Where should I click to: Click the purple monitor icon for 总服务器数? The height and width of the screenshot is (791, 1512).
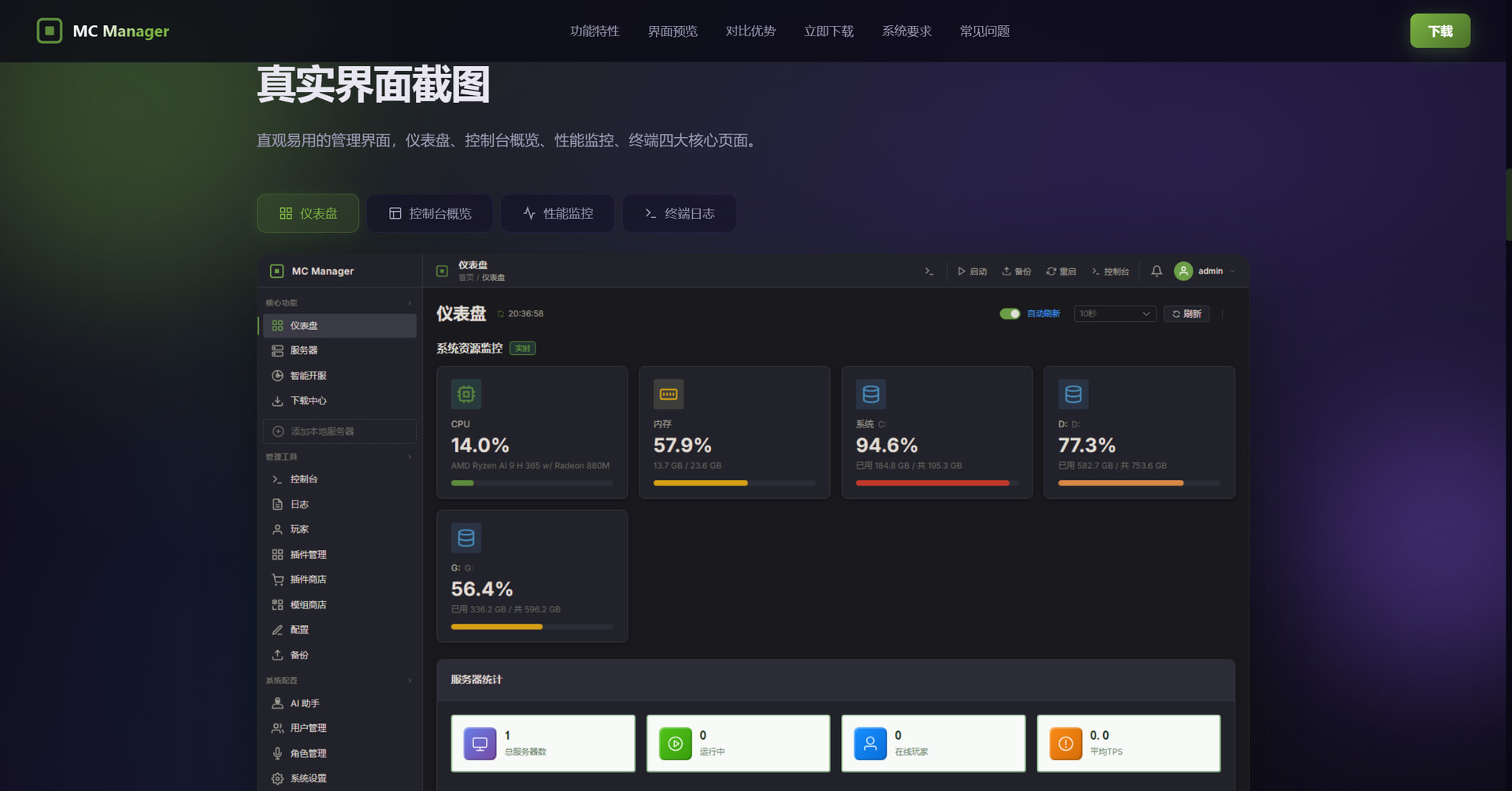tap(480, 744)
